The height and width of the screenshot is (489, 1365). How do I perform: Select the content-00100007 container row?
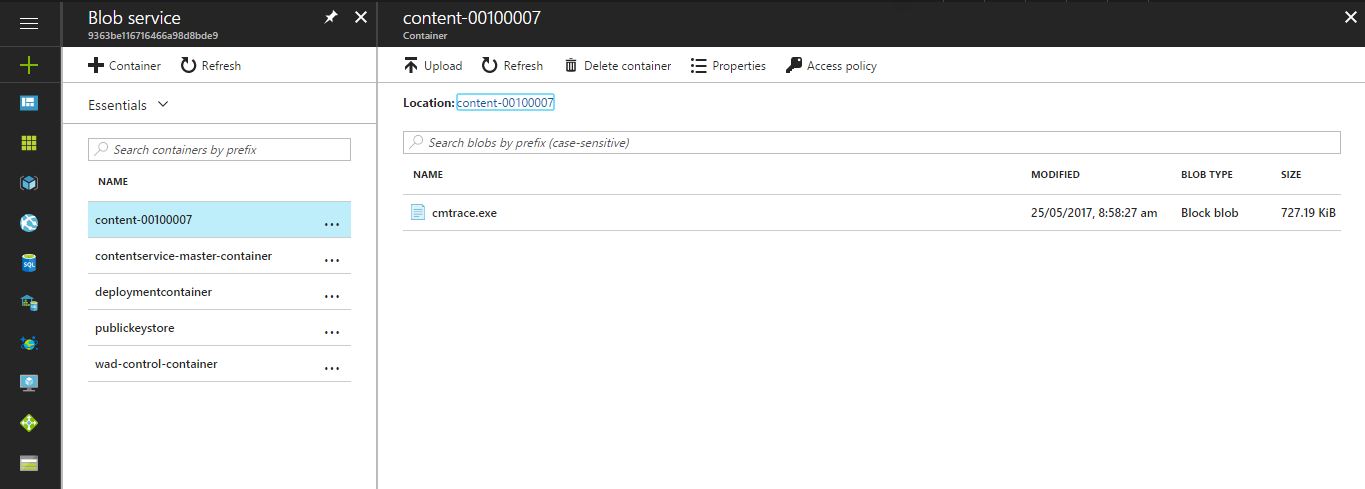[219, 220]
